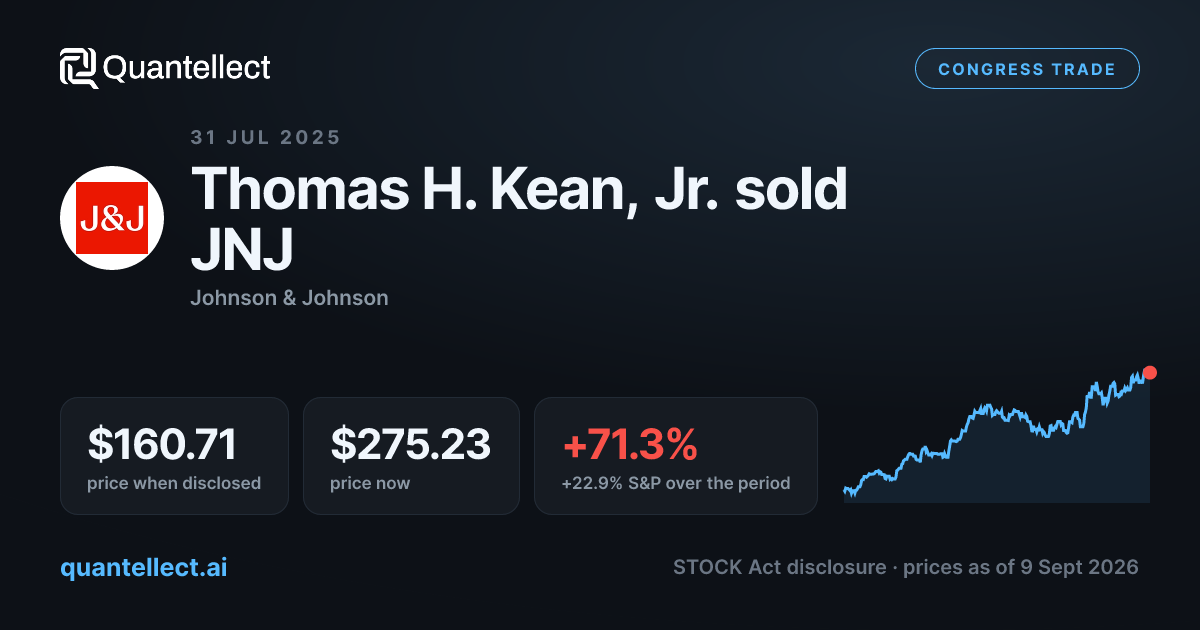The width and height of the screenshot is (1200, 630).
Task: Select the CONGRESS TRADE badge
Action: 1027,69
